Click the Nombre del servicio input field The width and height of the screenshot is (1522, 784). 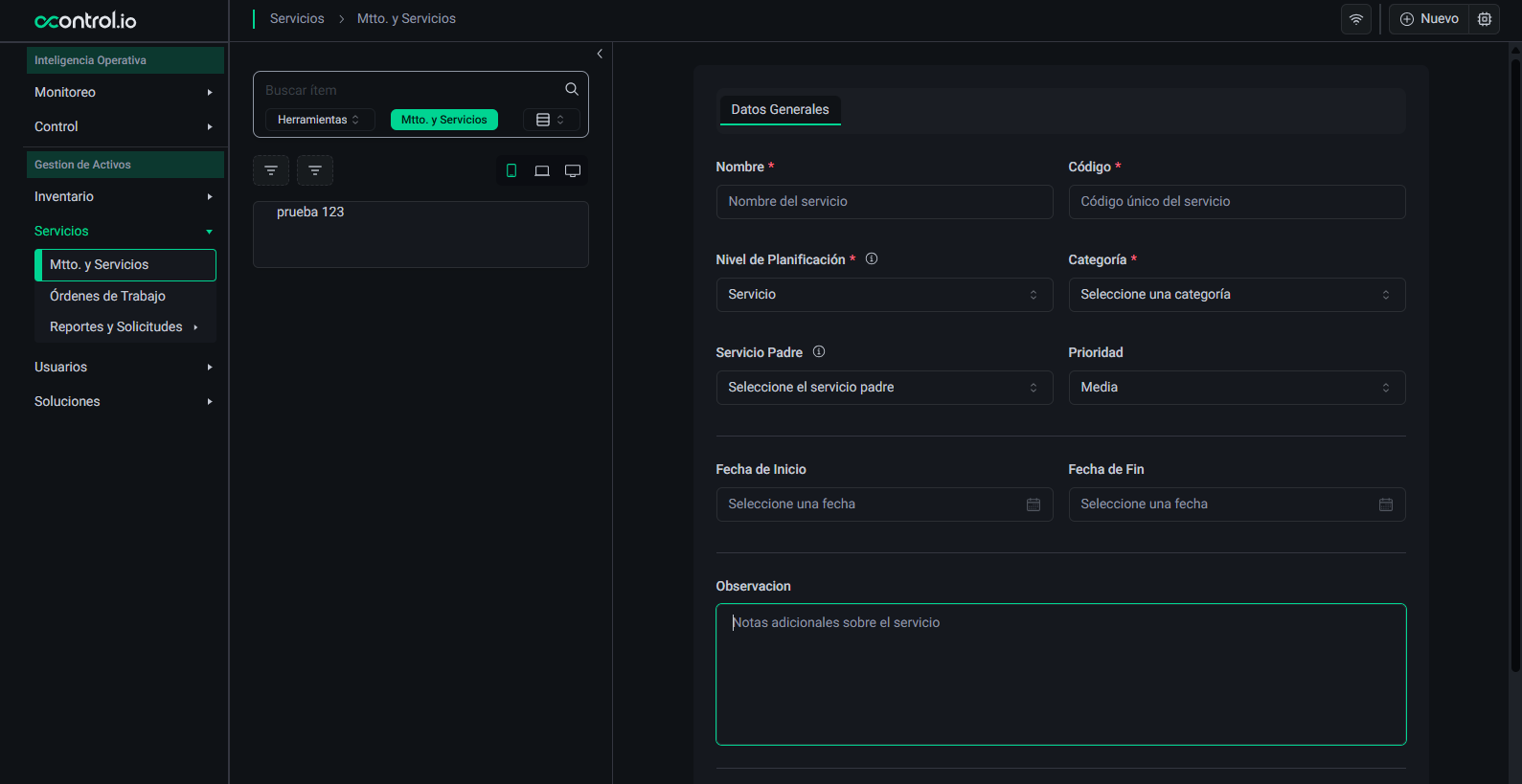[x=883, y=202]
